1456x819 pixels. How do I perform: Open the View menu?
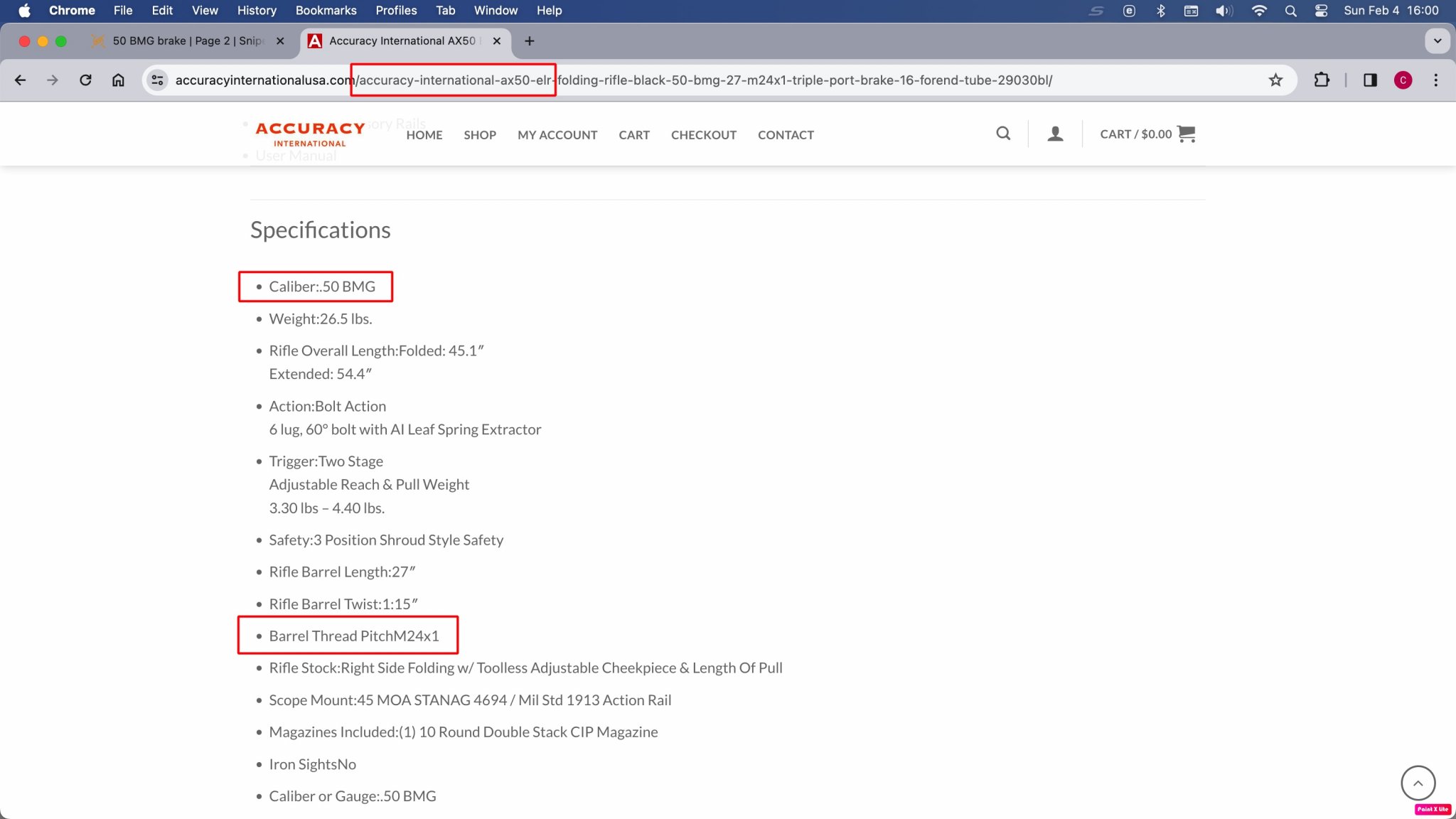(205, 11)
